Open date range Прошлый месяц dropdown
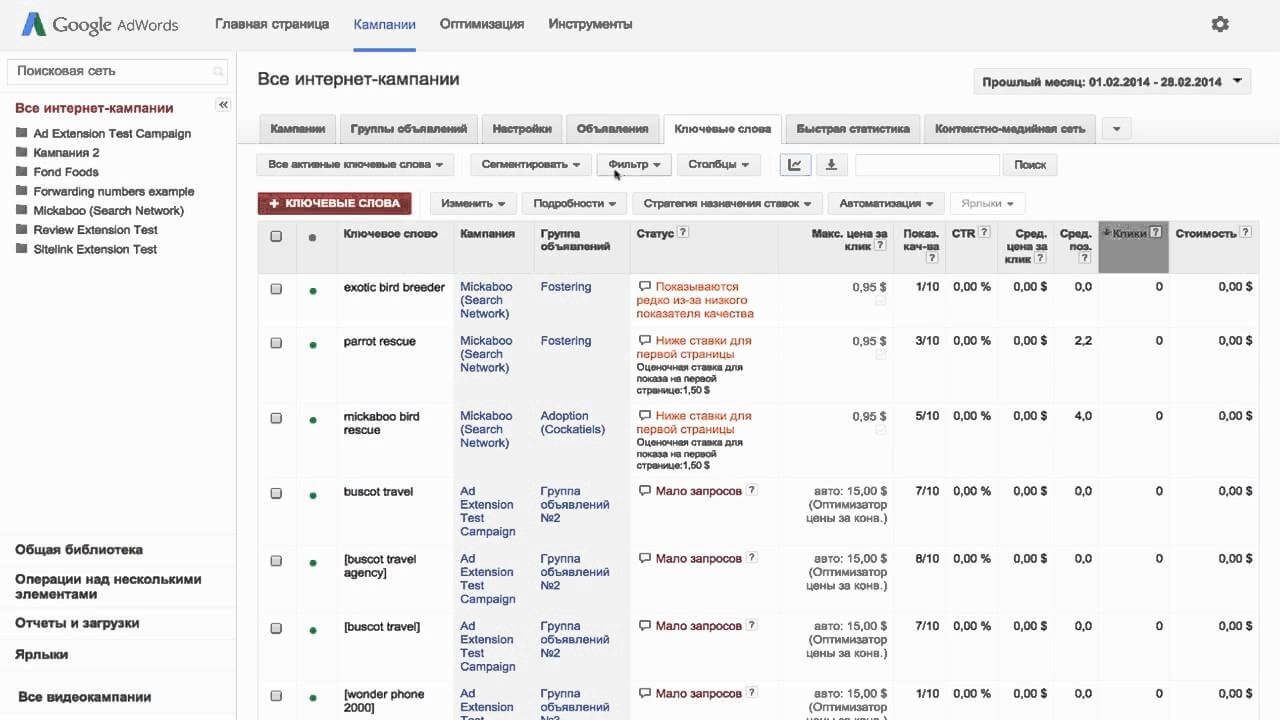Image resolution: width=1280 pixels, height=720 pixels. [x=1112, y=82]
